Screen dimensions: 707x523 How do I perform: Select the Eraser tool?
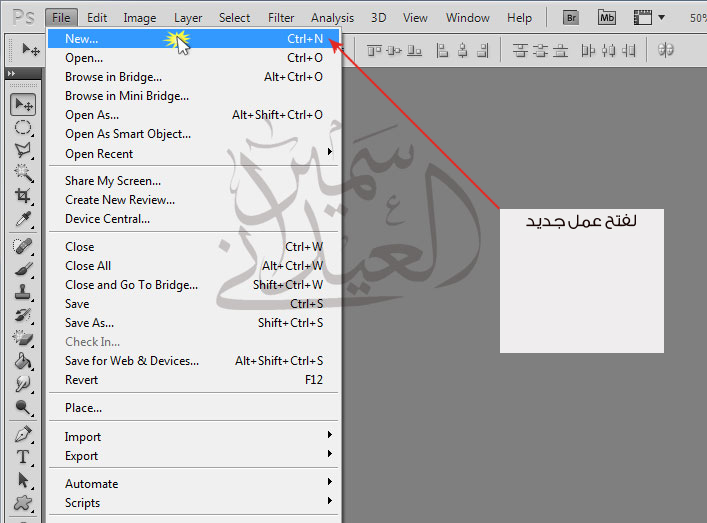[x=23, y=338]
